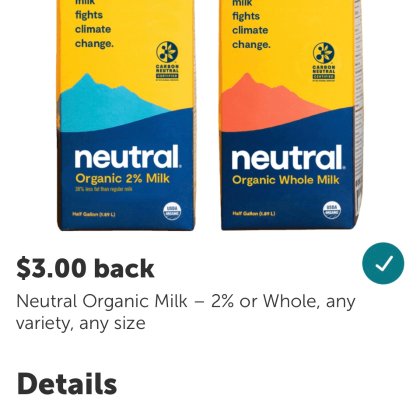Image resolution: width=420 pixels, height=420 pixels.
Task: Click Half Gallon text on Whole carton
Action: (x=254, y=213)
